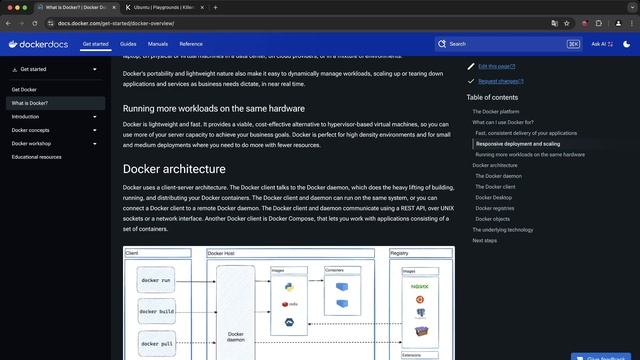Expand the Docker concepts sidebar section
Screen dimensions: 640x360
coord(95,130)
